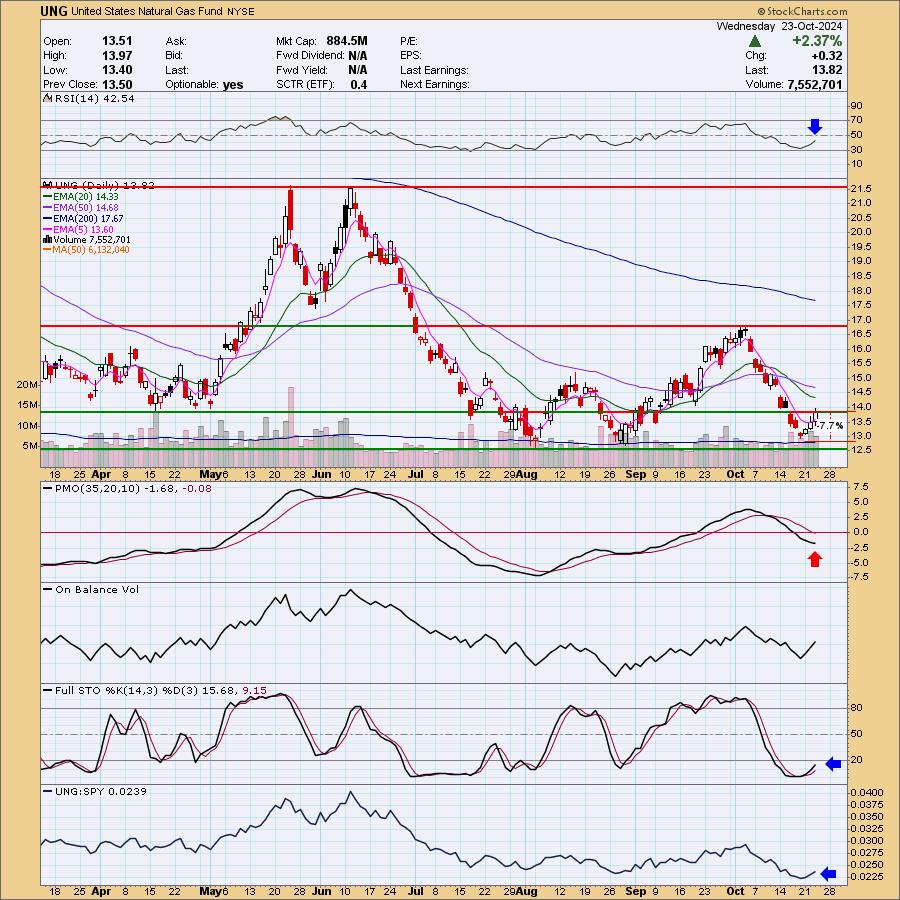The height and width of the screenshot is (900, 900).
Task: Click the EMA(5) 13.60 legend entry
Action: [x=83, y=229]
